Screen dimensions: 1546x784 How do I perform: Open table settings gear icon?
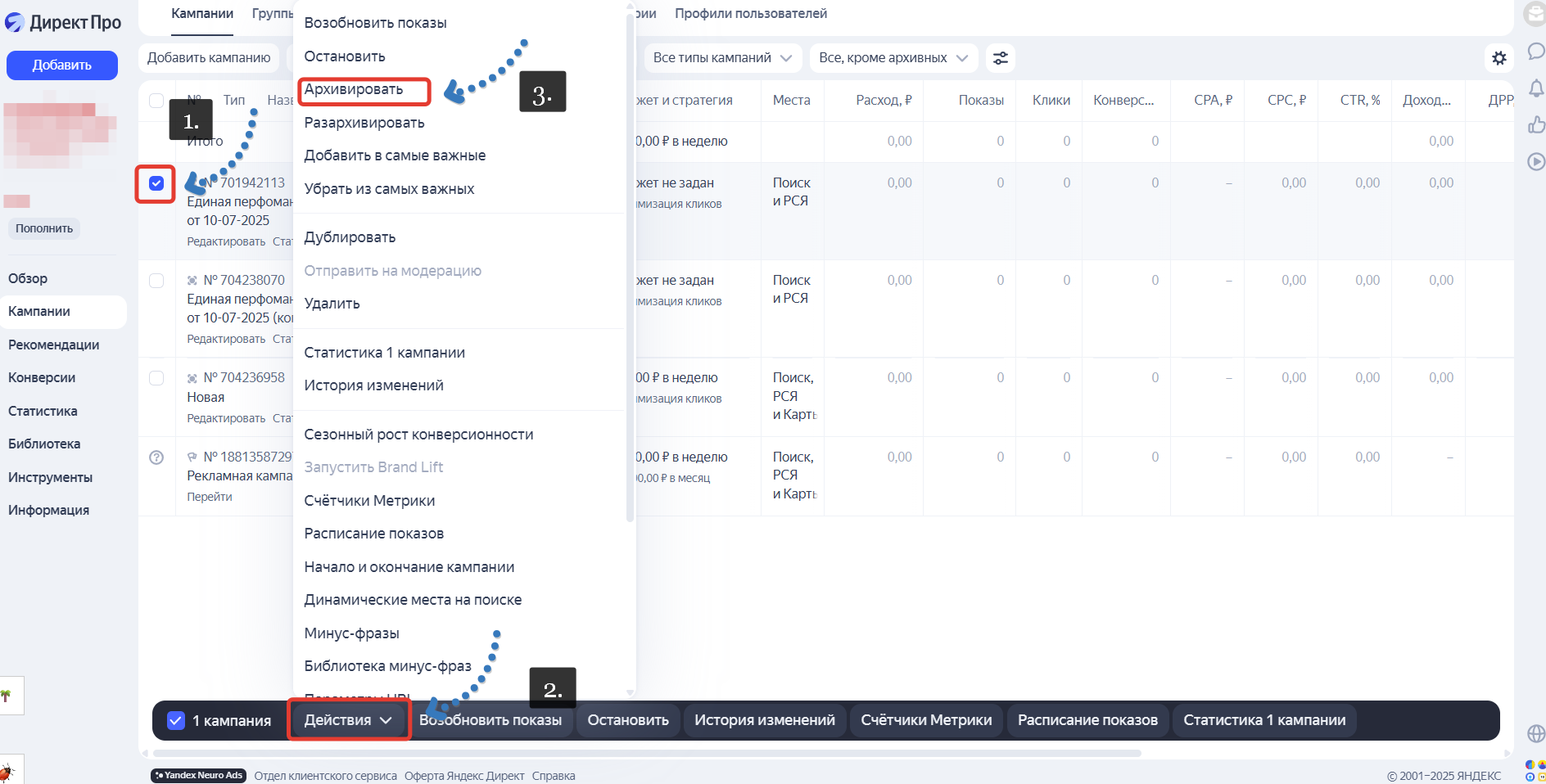pos(1499,58)
